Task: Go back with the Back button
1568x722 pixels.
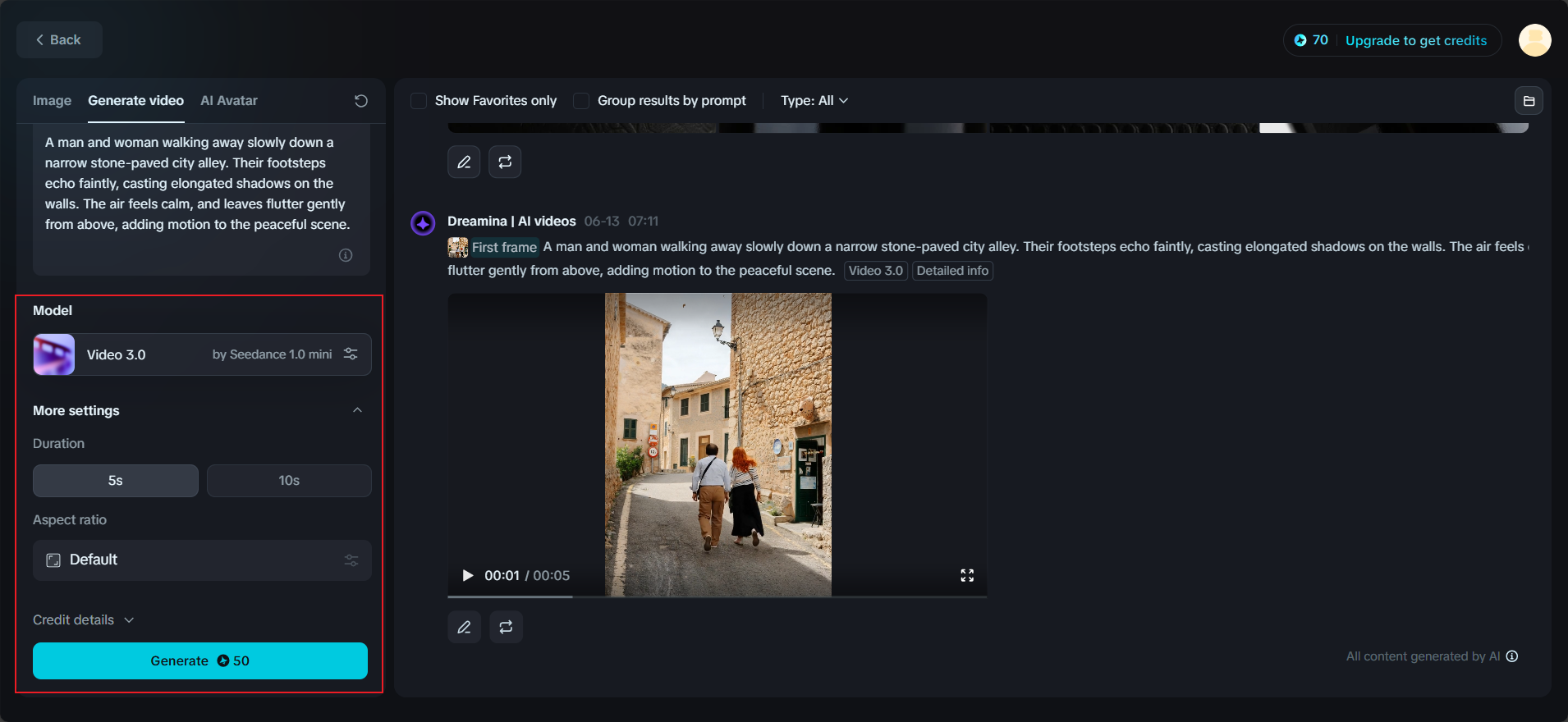Action: (59, 40)
